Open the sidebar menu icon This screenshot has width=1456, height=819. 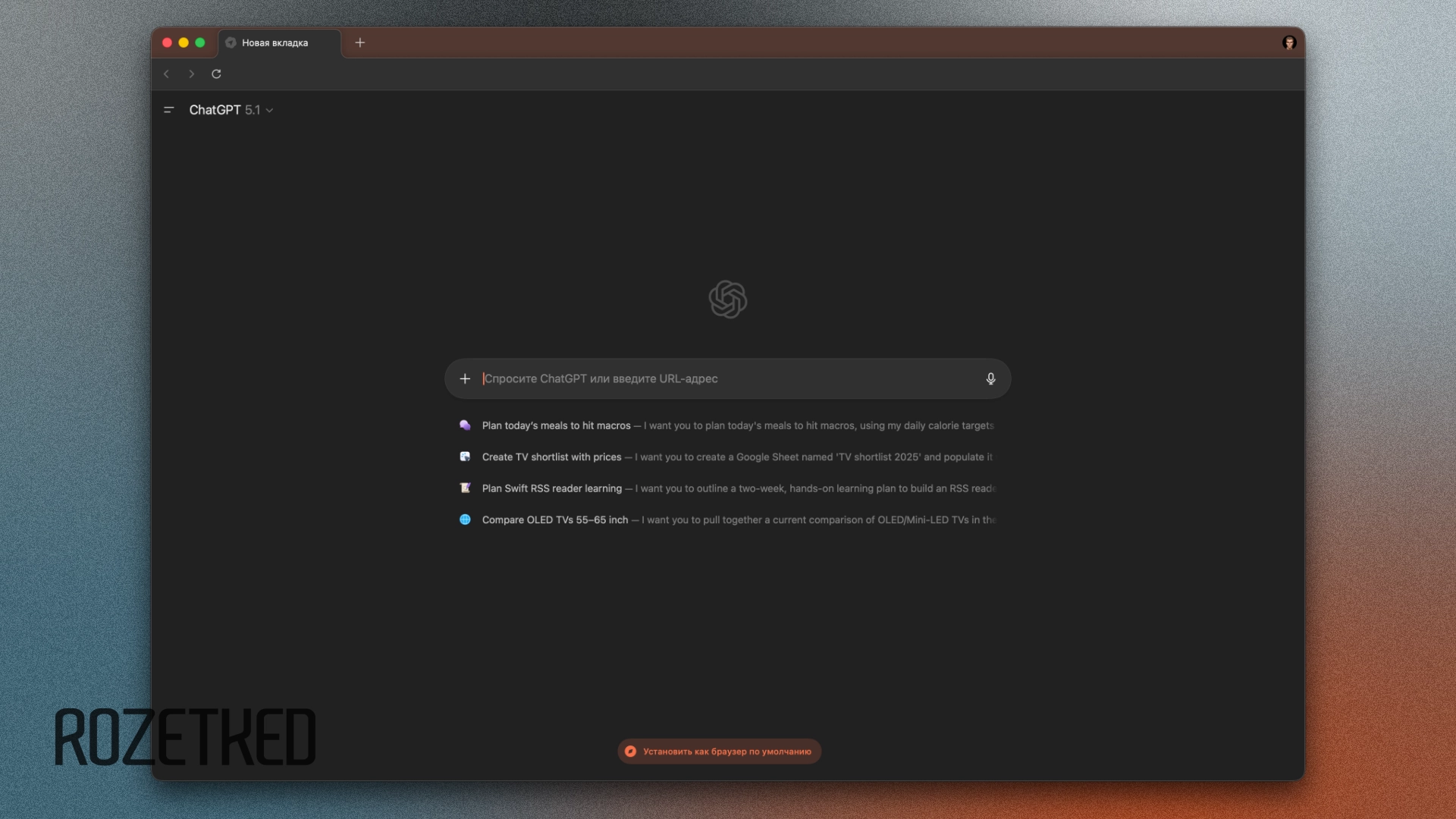(169, 110)
